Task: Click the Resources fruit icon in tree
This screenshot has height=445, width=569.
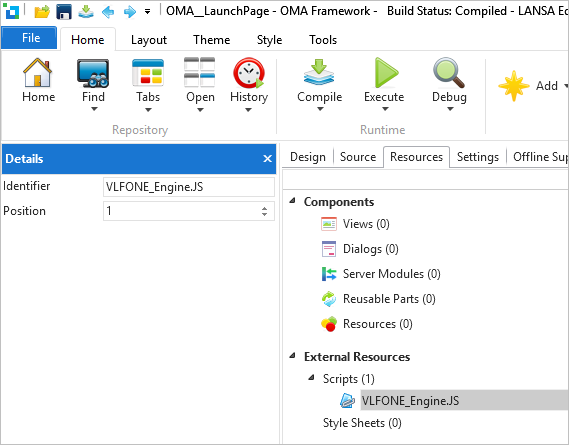Action: (329, 324)
